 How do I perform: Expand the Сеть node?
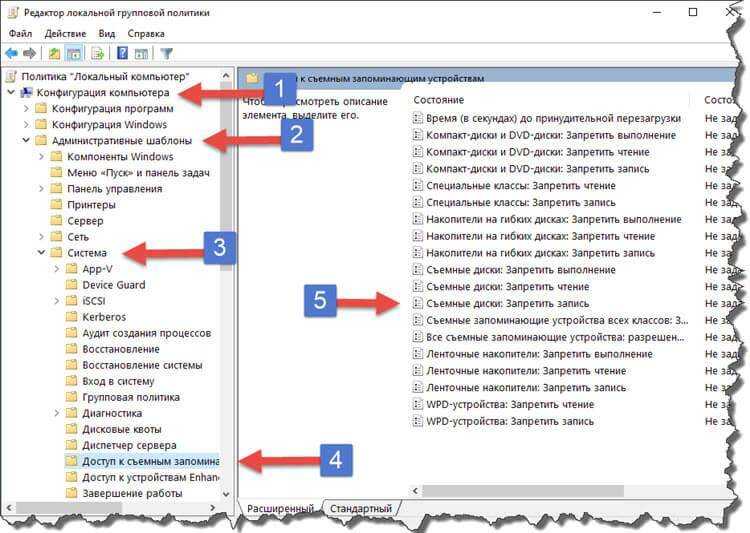coord(42,237)
